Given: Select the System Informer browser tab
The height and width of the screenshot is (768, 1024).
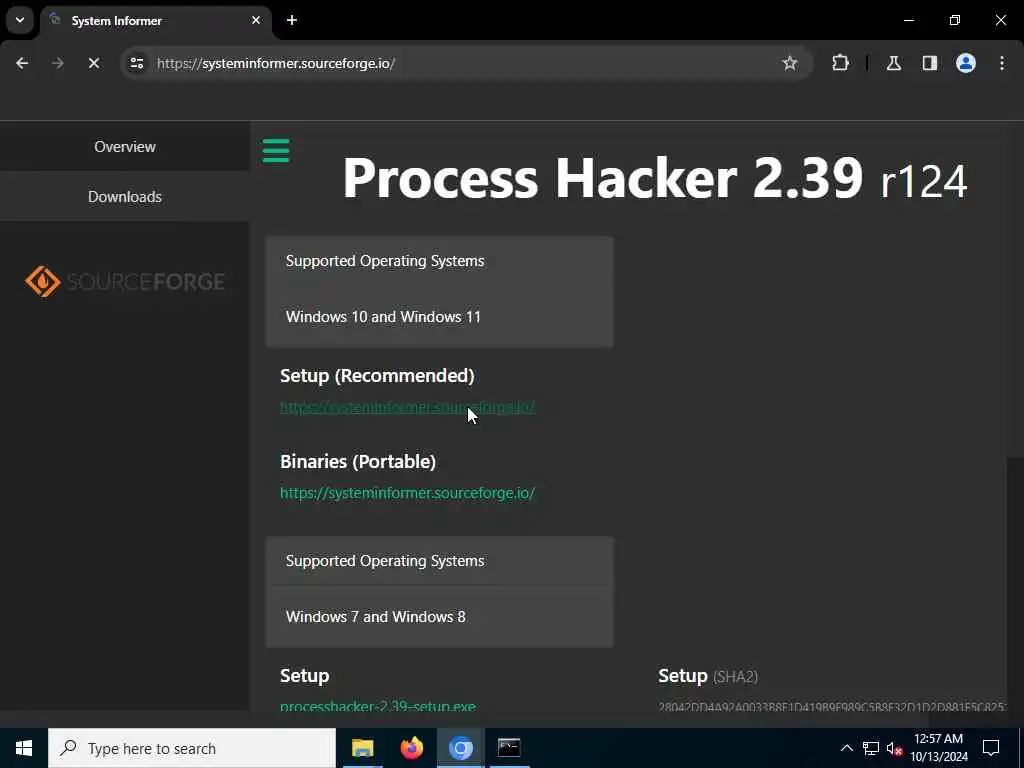Looking at the screenshot, I should click(x=156, y=21).
